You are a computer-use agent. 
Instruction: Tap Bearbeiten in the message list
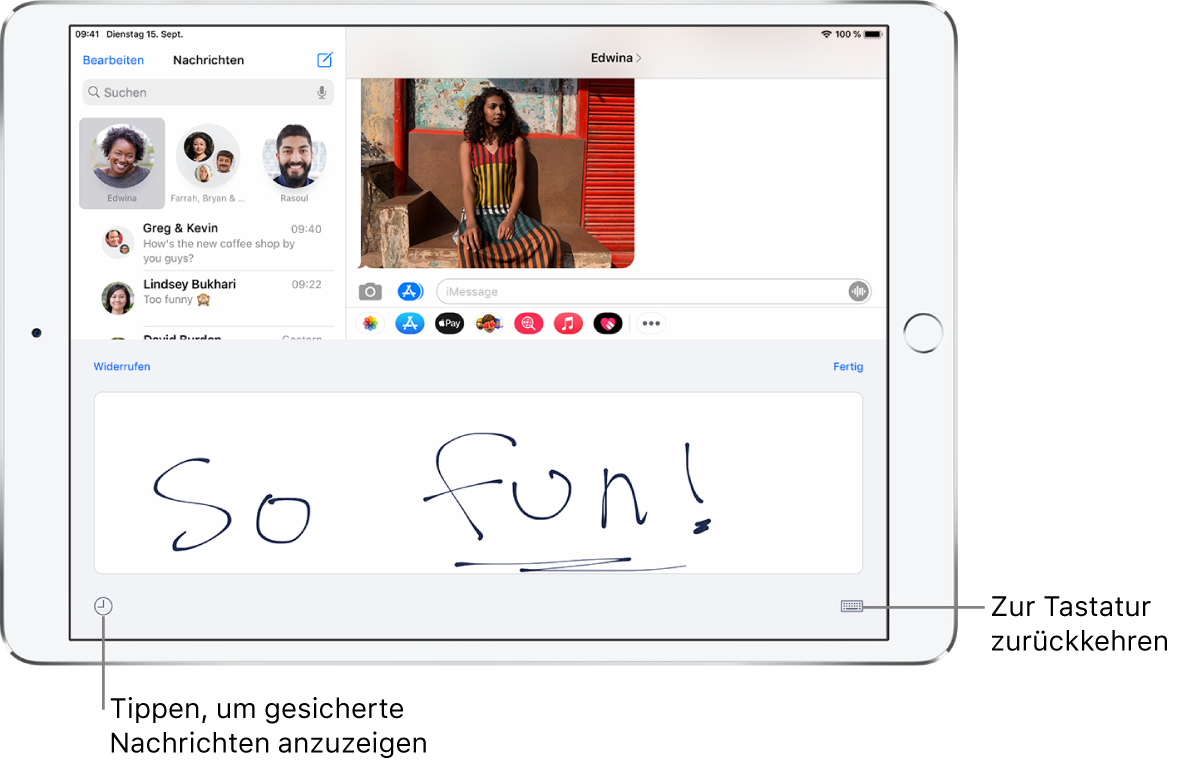(x=113, y=60)
